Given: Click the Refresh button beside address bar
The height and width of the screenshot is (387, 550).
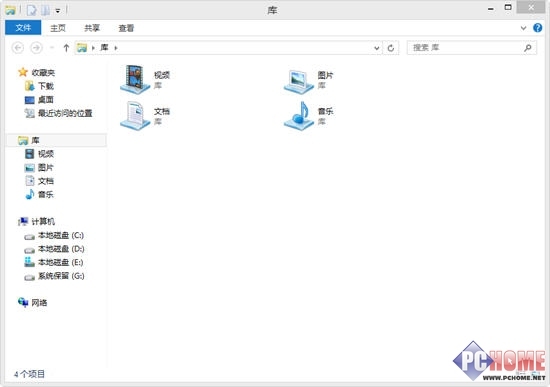Looking at the screenshot, I should (x=391, y=48).
